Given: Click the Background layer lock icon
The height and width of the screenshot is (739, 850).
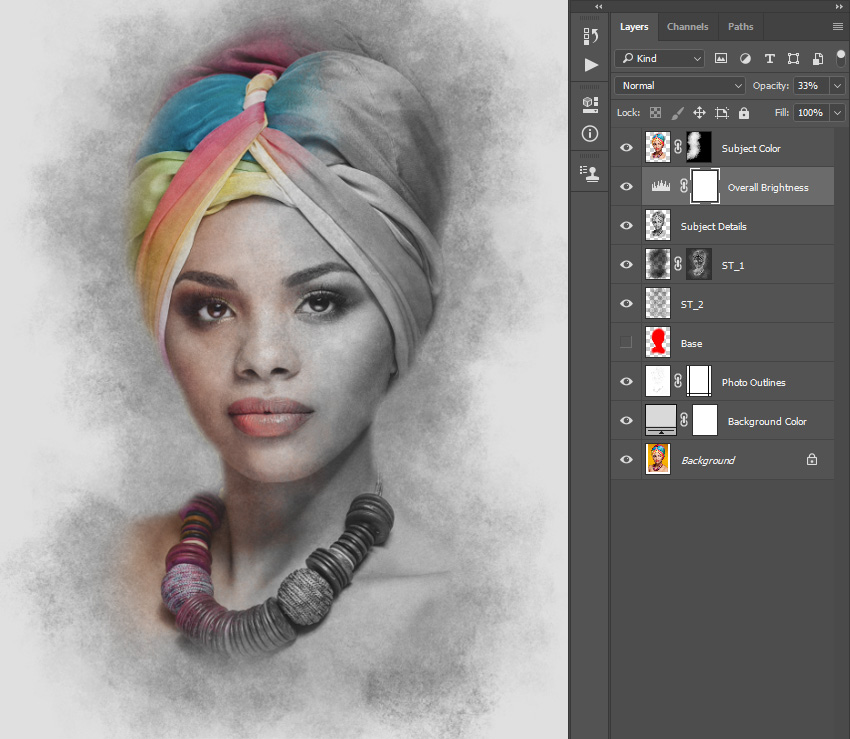Looking at the screenshot, I should [812, 459].
